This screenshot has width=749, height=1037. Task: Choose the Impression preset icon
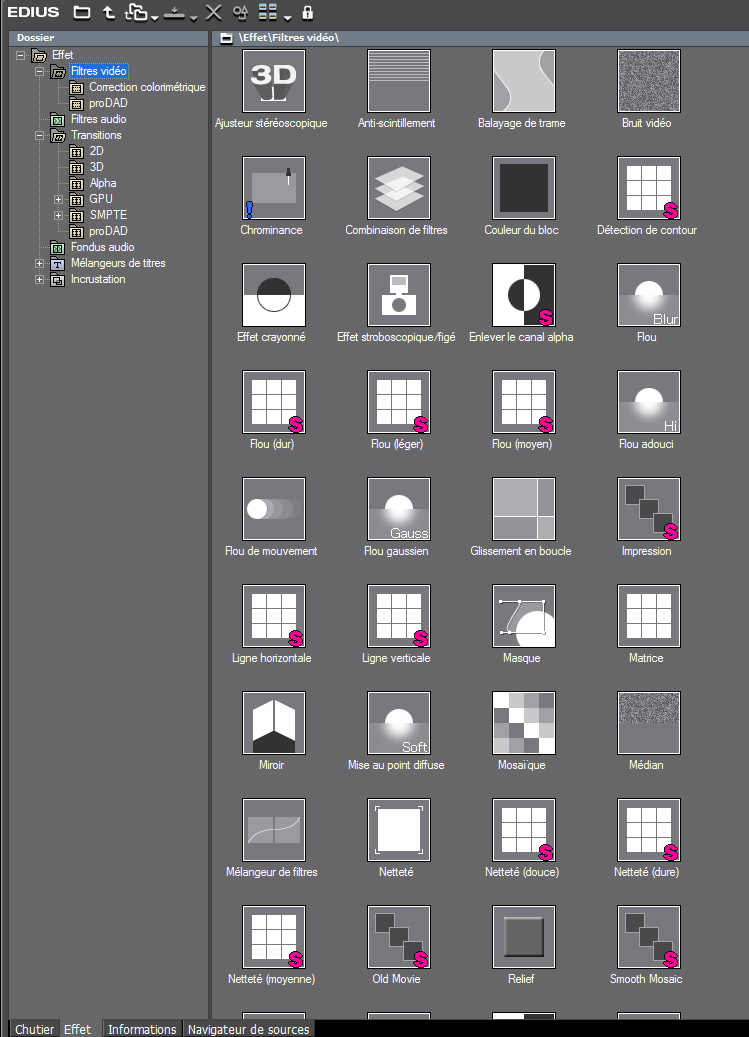649,510
